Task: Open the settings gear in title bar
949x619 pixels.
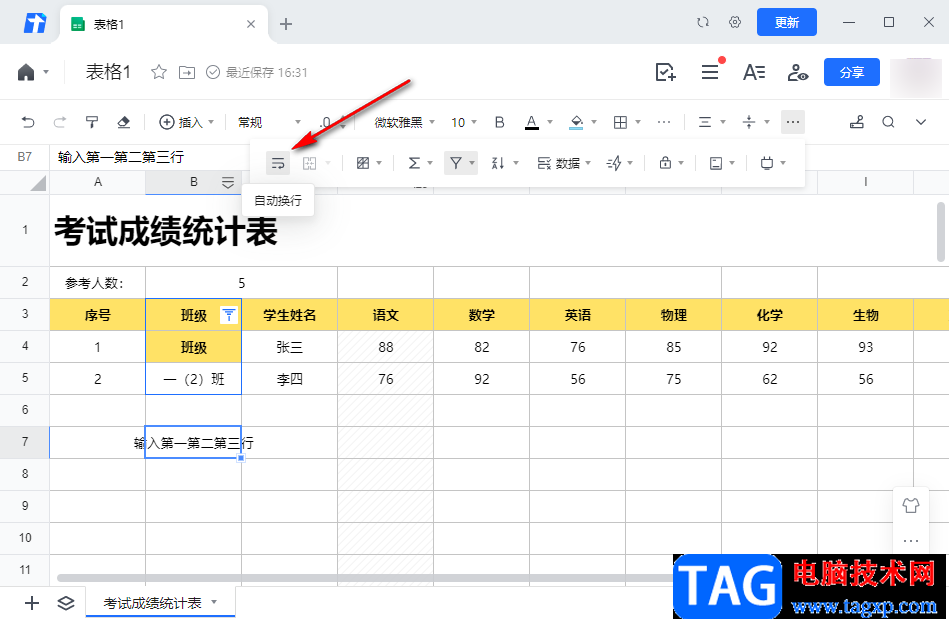Action: 735,22
